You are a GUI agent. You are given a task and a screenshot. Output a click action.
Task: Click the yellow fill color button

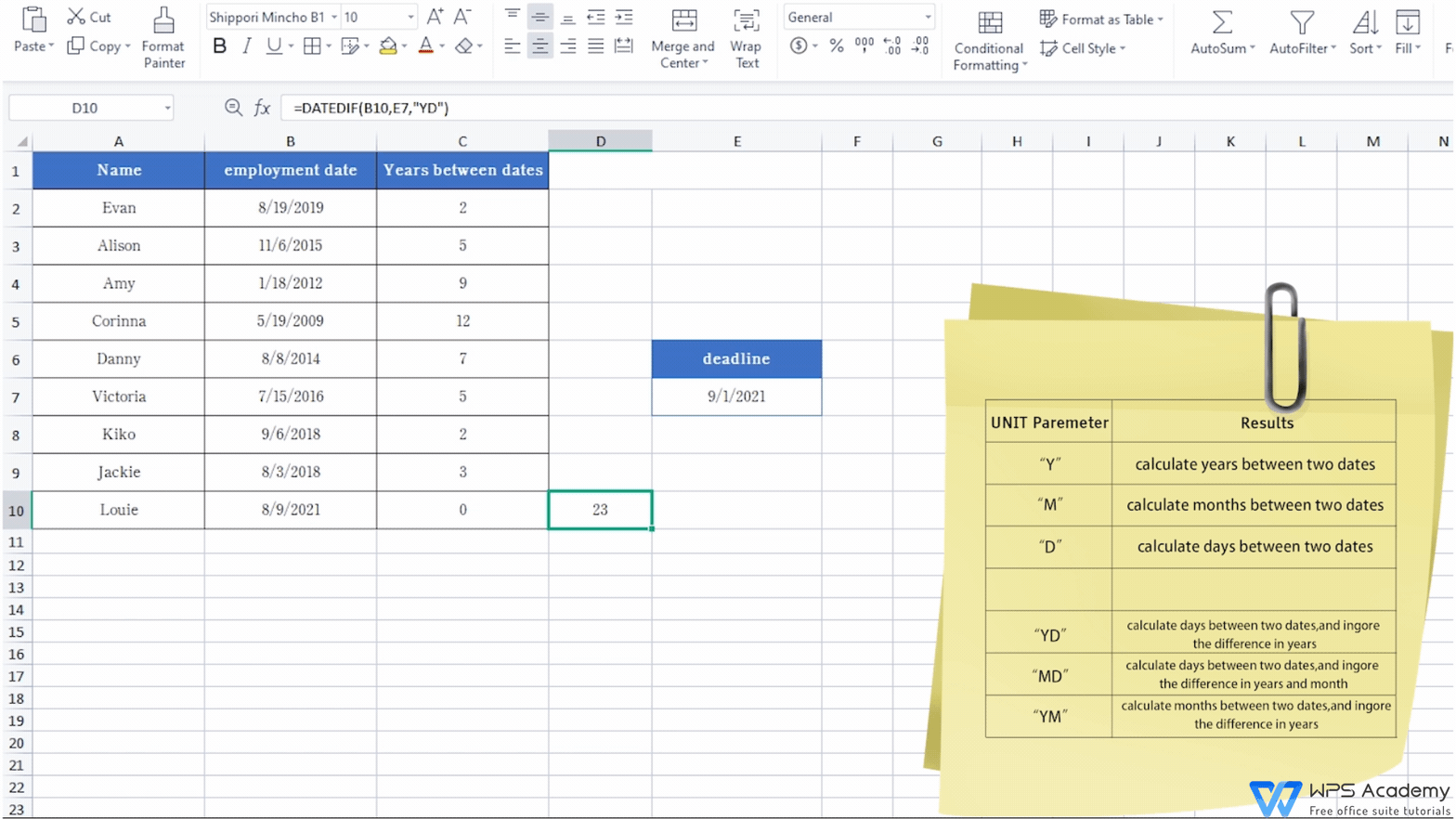(388, 45)
